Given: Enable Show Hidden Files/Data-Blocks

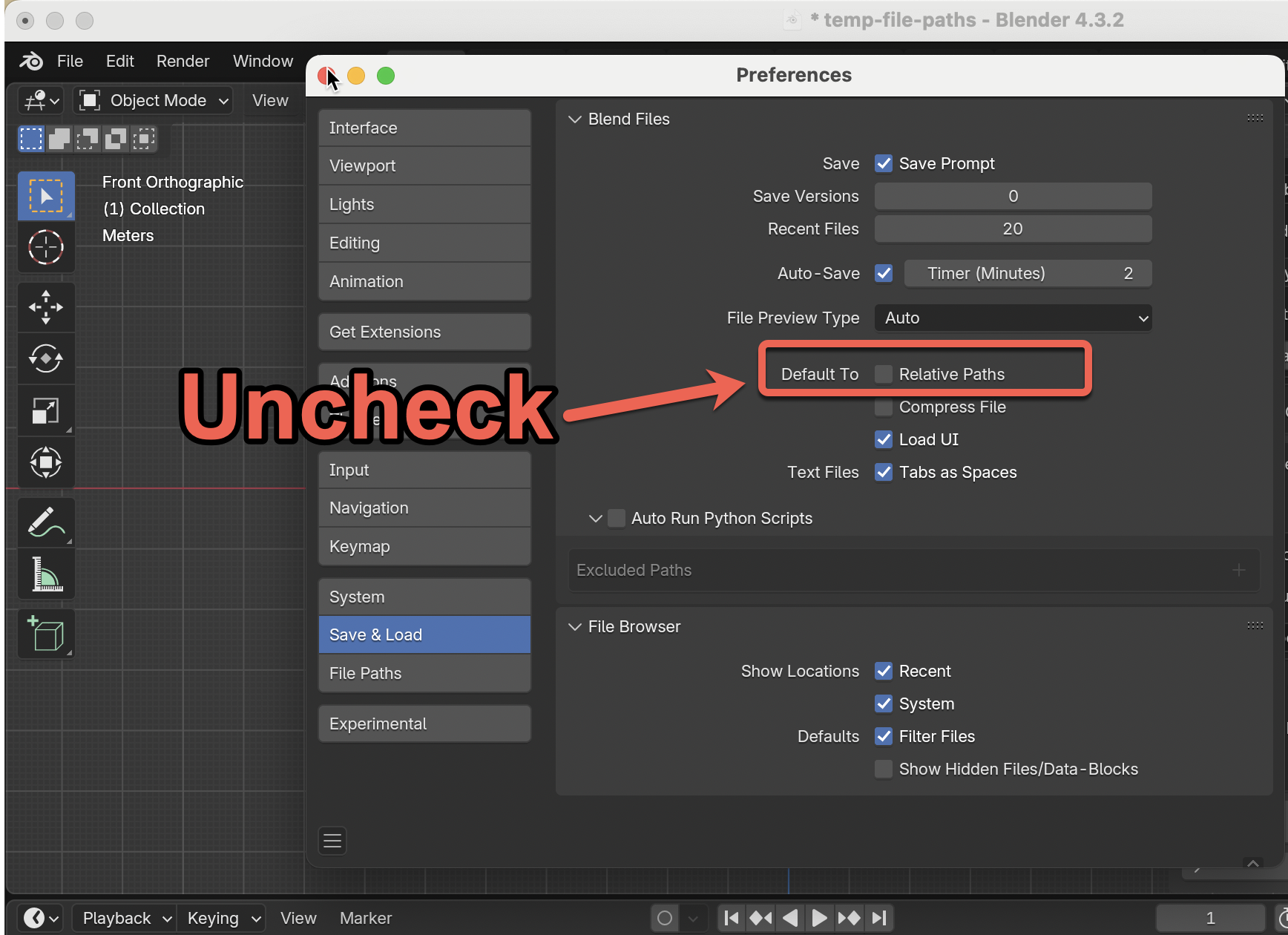Looking at the screenshot, I should [x=884, y=769].
